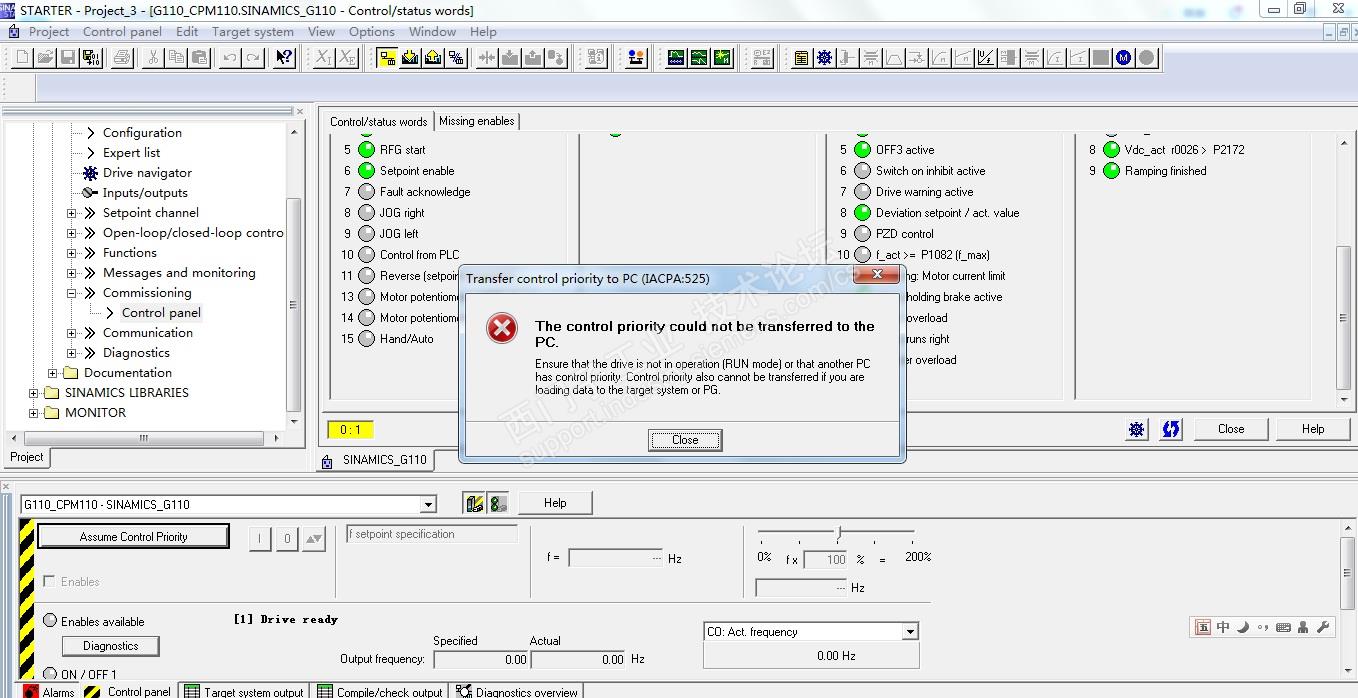Open the G110_CPM110 drive selection dropdown
The image size is (1358, 698).
click(428, 505)
